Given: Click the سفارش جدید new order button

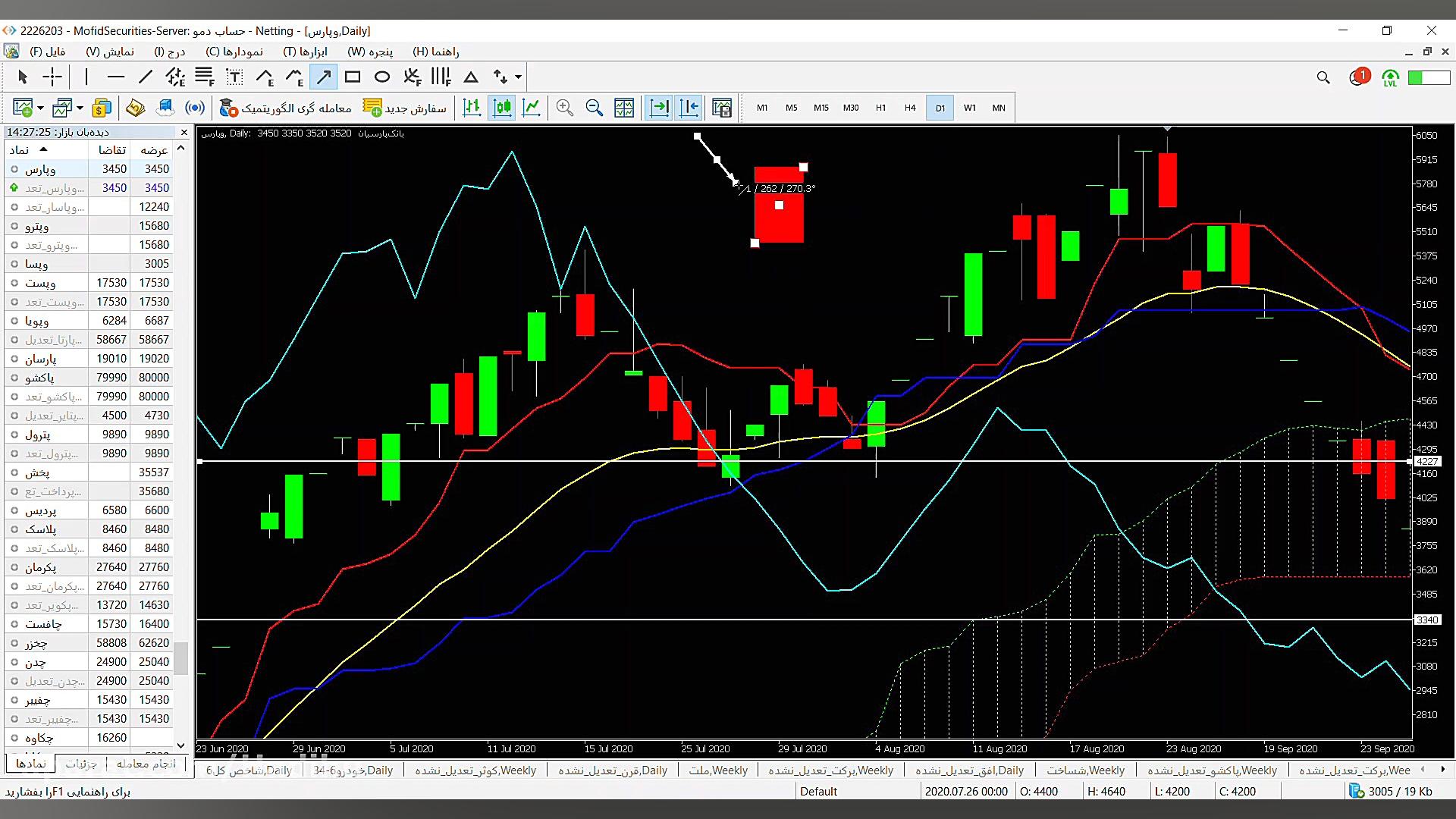Looking at the screenshot, I should (x=405, y=108).
